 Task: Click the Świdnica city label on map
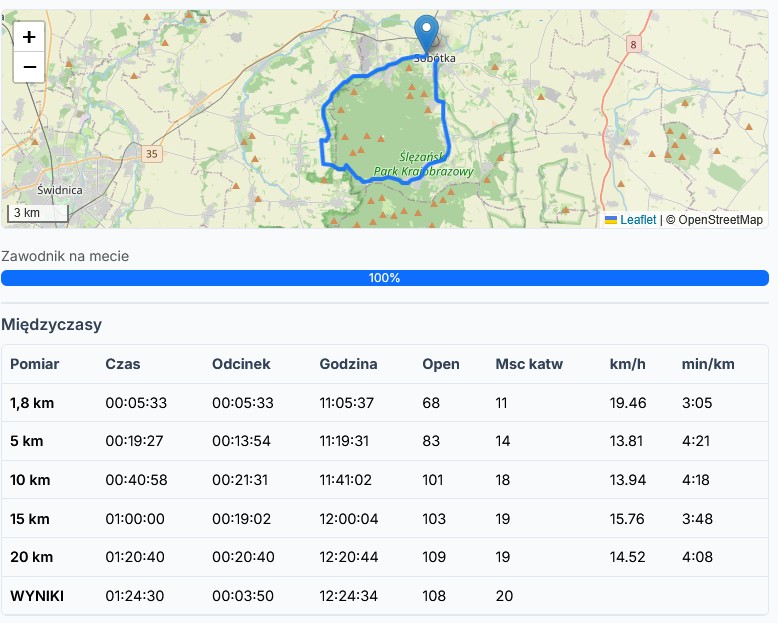pos(59,189)
